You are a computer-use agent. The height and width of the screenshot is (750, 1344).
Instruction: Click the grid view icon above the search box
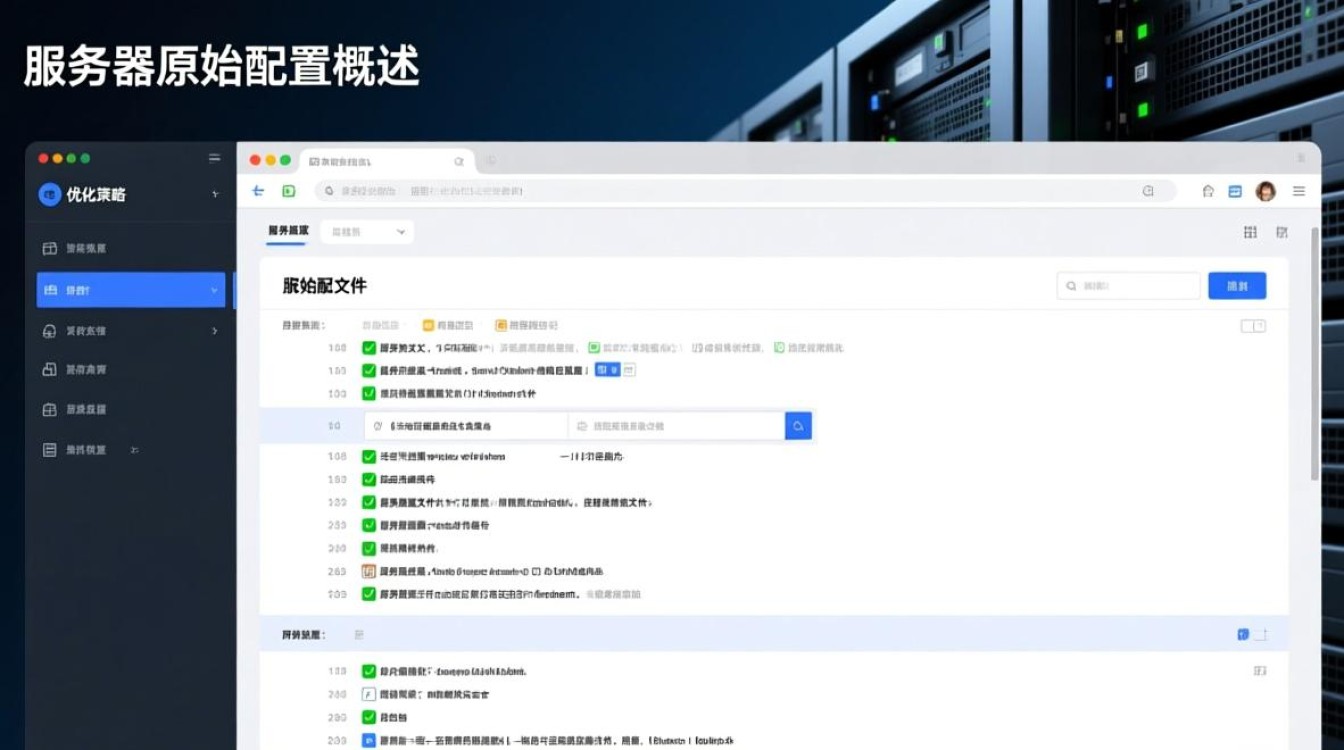(x=1249, y=232)
